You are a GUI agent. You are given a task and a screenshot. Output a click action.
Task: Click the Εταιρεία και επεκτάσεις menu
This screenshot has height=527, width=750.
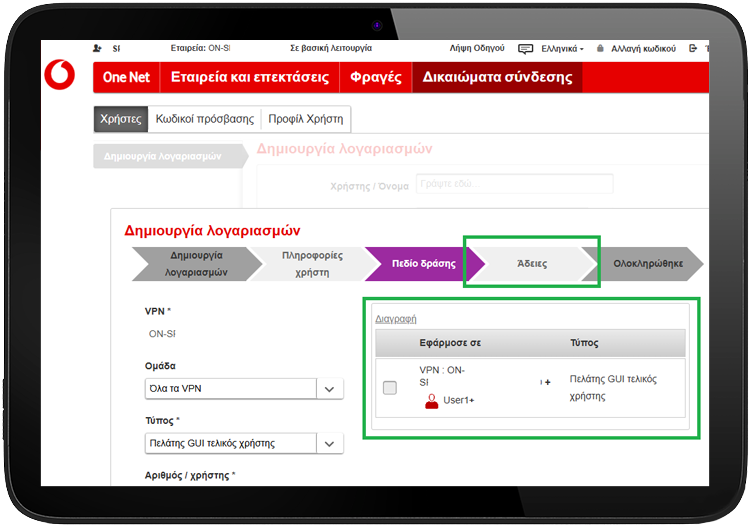click(x=250, y=77)
